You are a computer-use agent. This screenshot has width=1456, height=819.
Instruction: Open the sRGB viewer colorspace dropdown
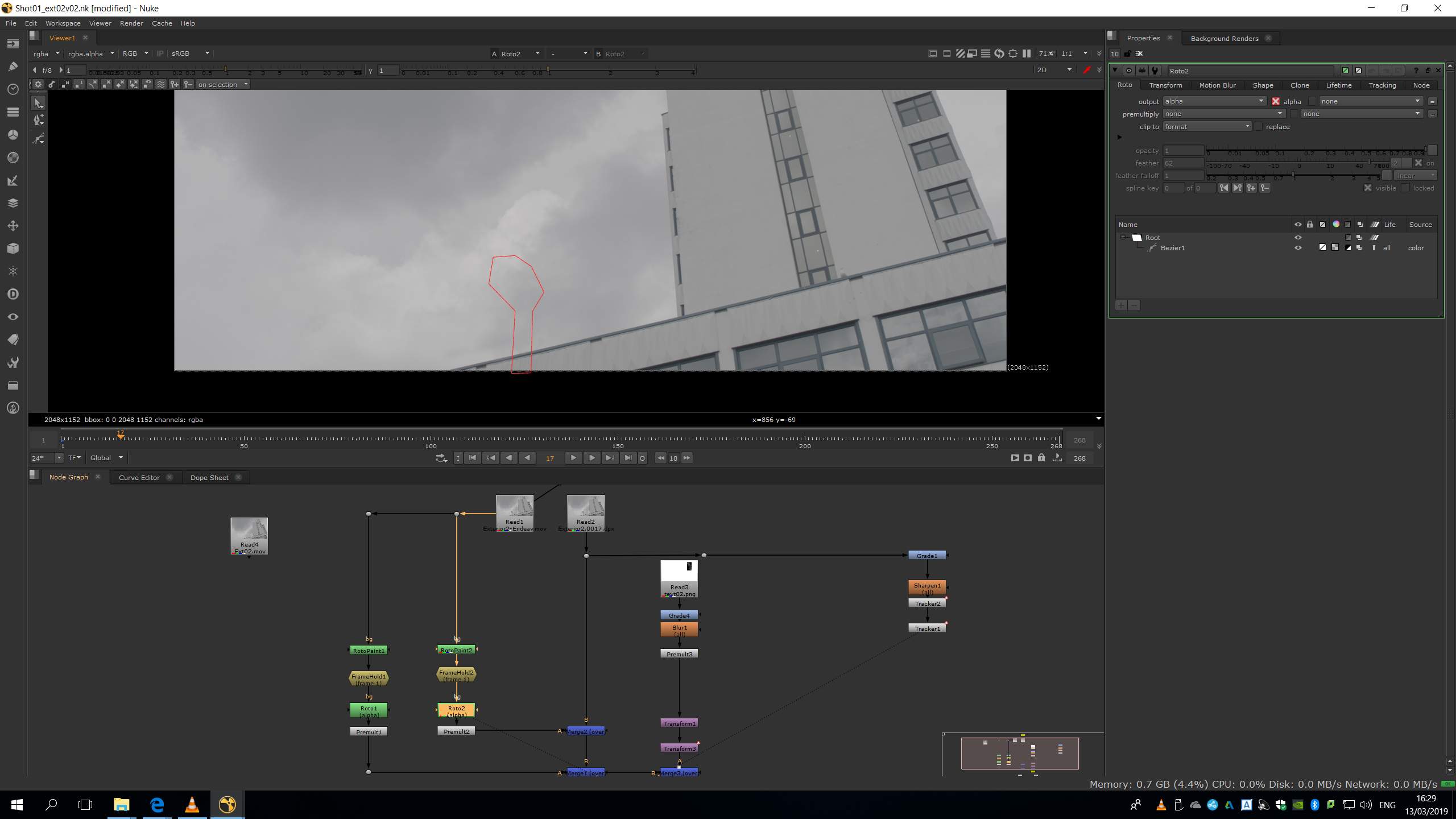(190, 53)
